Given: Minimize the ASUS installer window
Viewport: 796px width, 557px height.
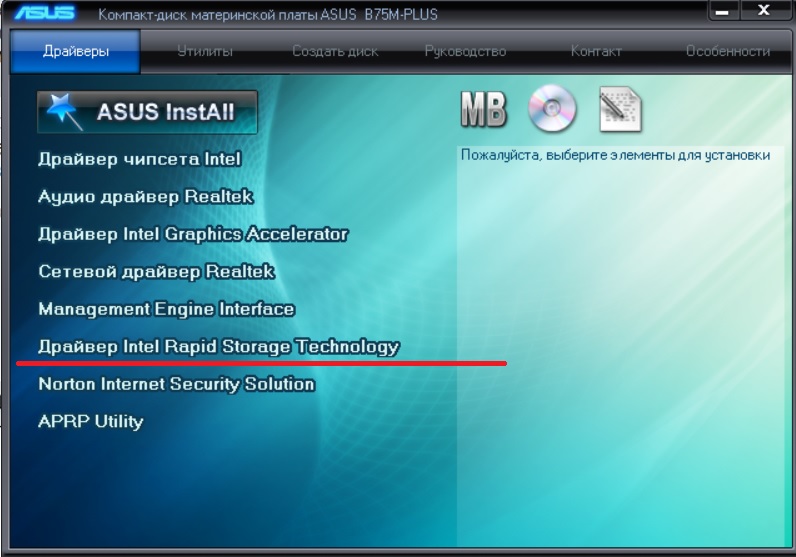Looking at the screenshot, I should click(722, 11).
